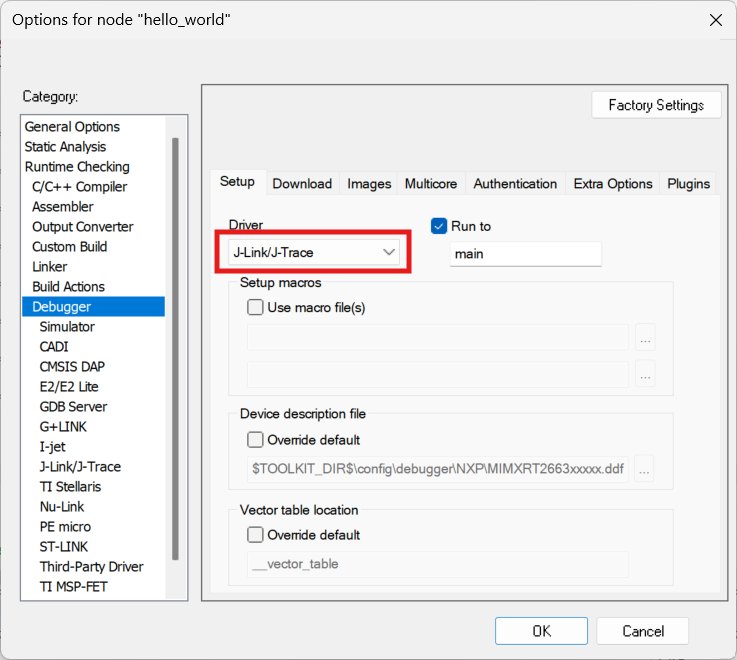737x660 pixels.
Task: Select C/C++ Compiler category
Action: pos(79,187)
